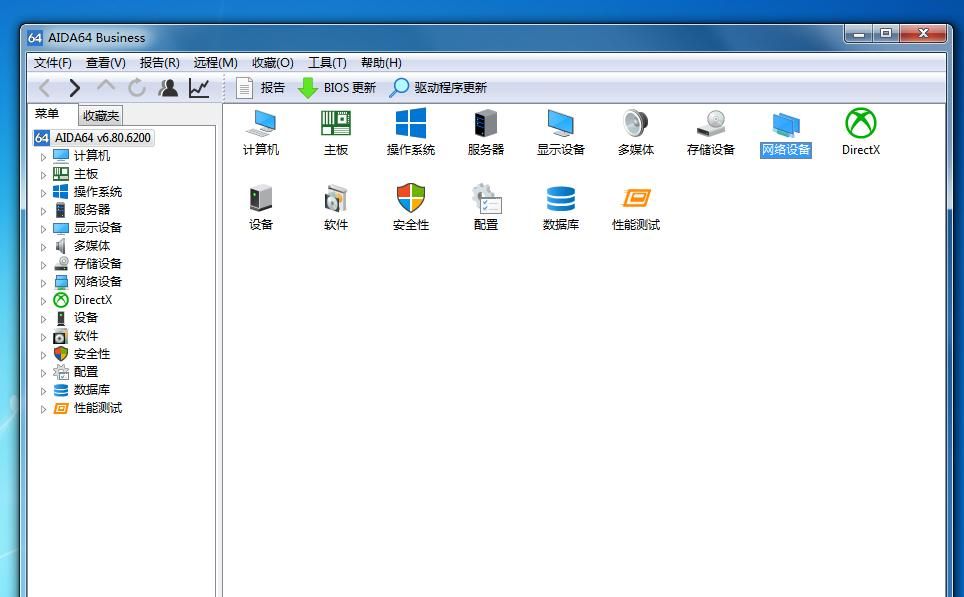Open the 多媒体 speaker icon in main pane
Screen dimensions: 964x597
click(x=636, y=124)
